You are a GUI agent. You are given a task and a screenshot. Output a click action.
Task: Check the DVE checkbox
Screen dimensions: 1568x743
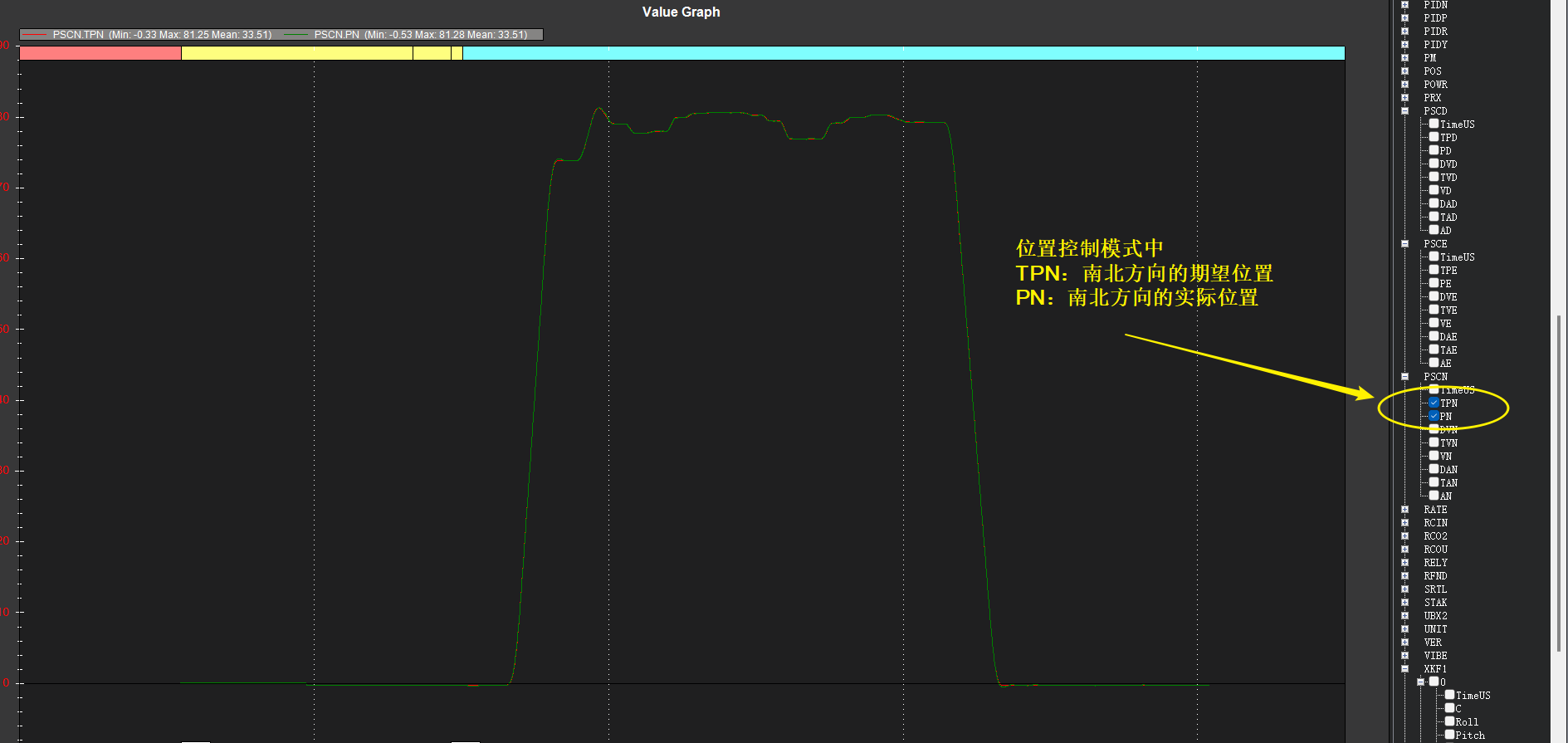click(x=1434, y=296)
